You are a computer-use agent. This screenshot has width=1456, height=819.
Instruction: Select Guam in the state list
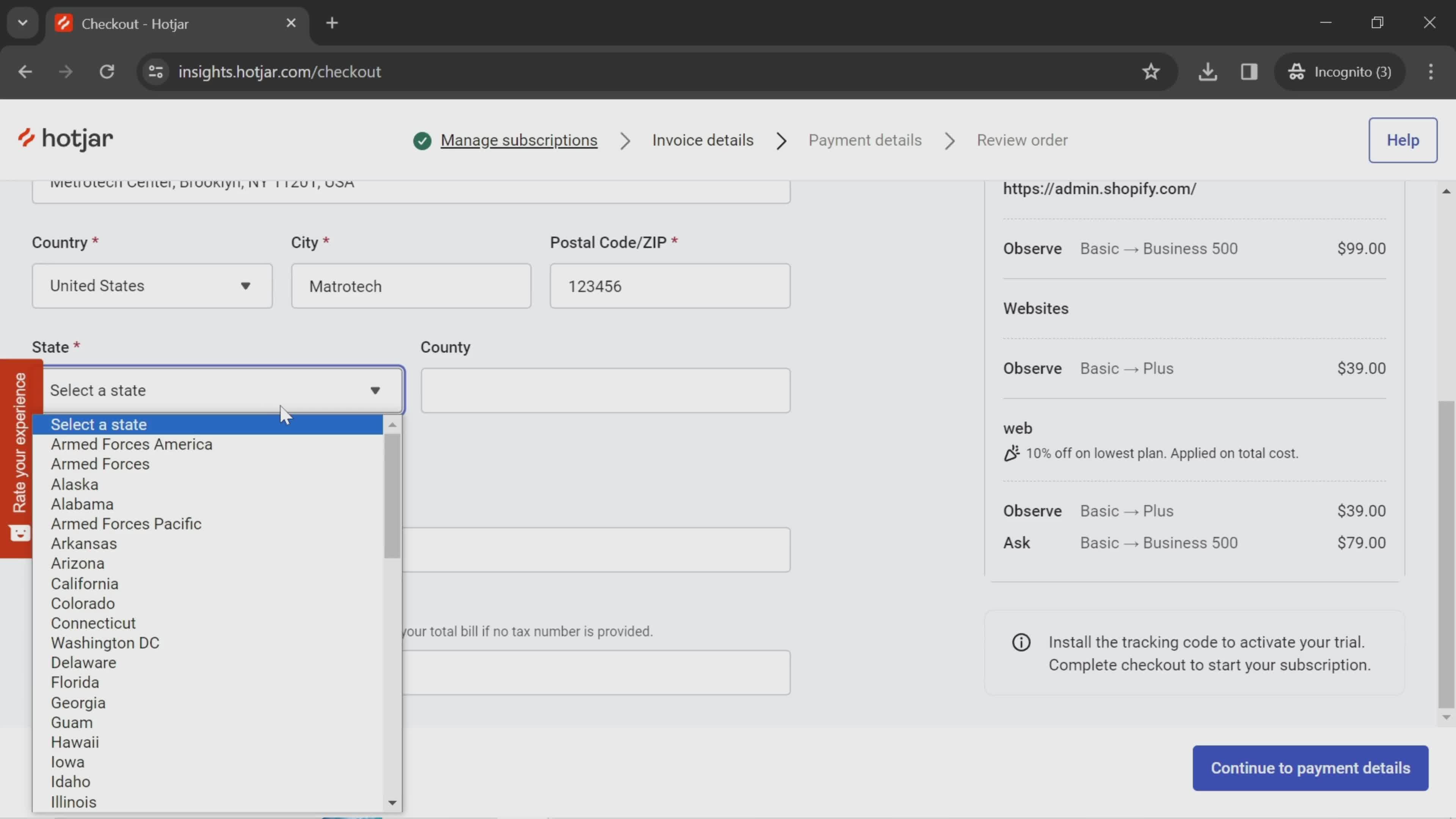(x=207, y=723)
